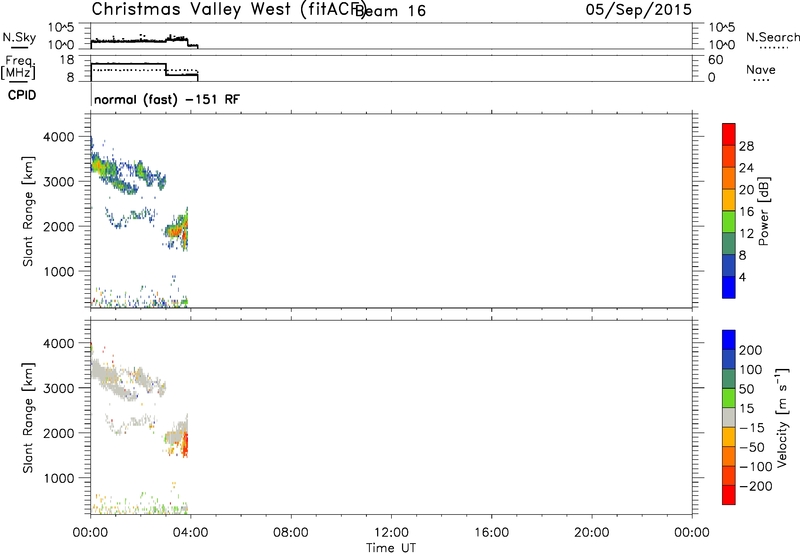Screen dimensions: 800x554
Task: Click the '04:00' time axis tick
Action: coord(190,533)
